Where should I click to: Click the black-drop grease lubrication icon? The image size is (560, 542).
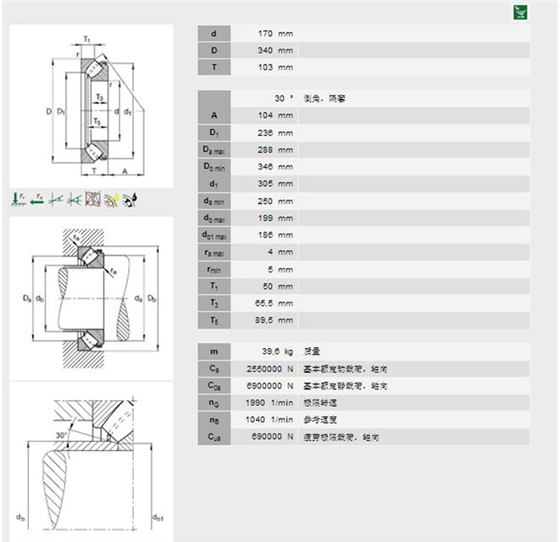coord(130,199)
